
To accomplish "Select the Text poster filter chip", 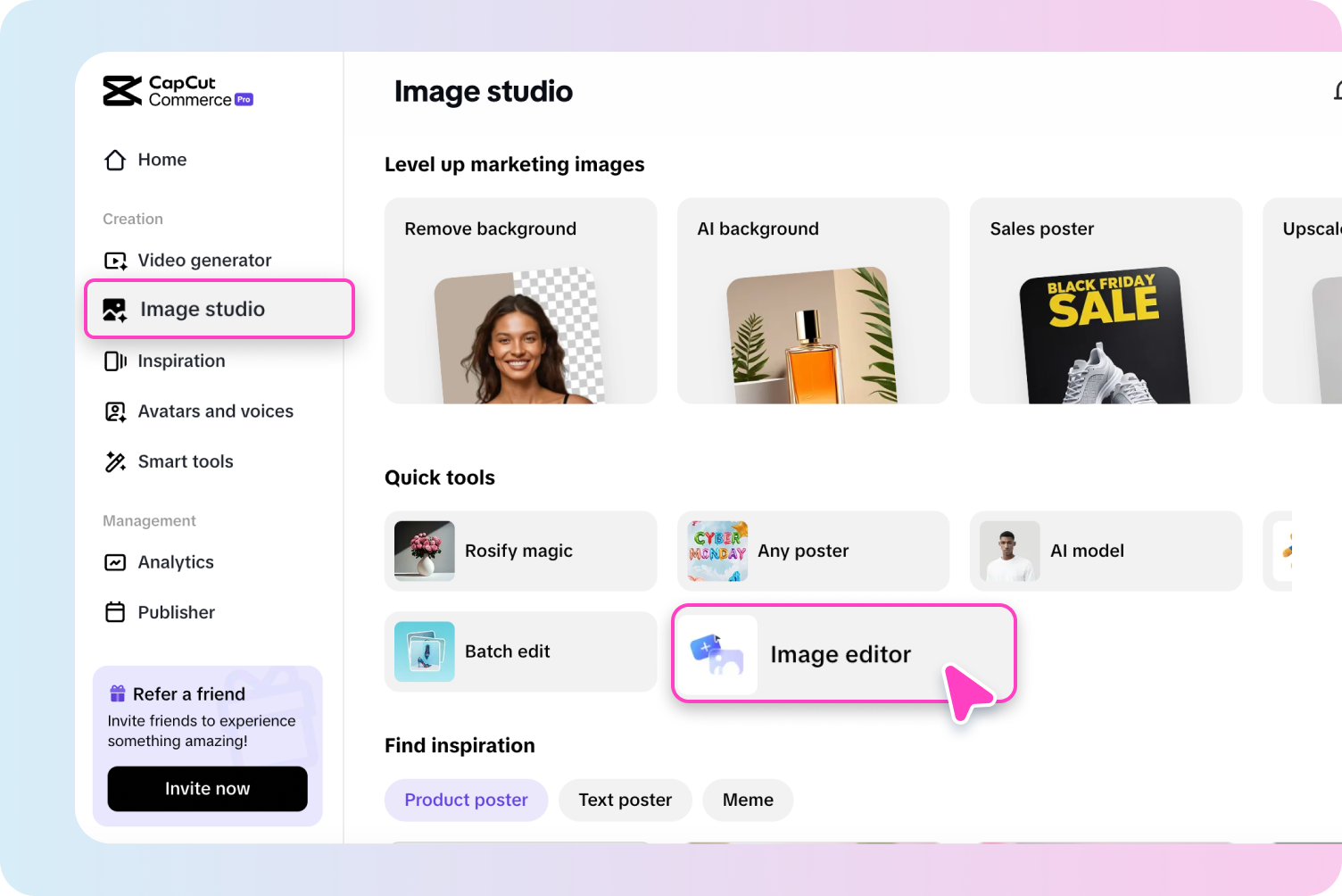I will [625, 800].
